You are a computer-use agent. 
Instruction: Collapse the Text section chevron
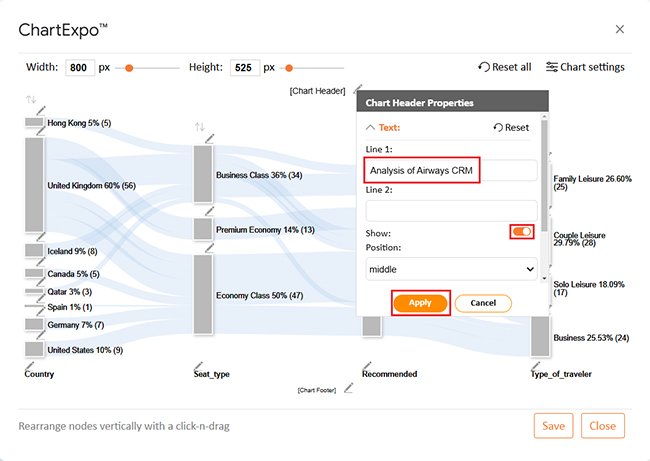tap(372, 128)
